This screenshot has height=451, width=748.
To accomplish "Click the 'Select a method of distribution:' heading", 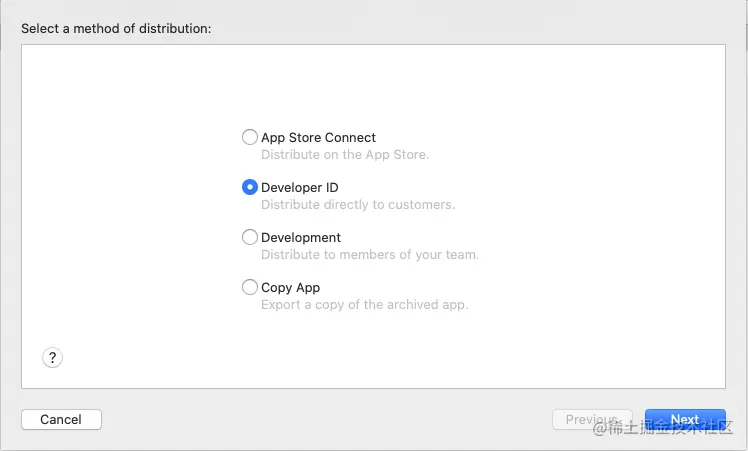I will pos(116,28).
